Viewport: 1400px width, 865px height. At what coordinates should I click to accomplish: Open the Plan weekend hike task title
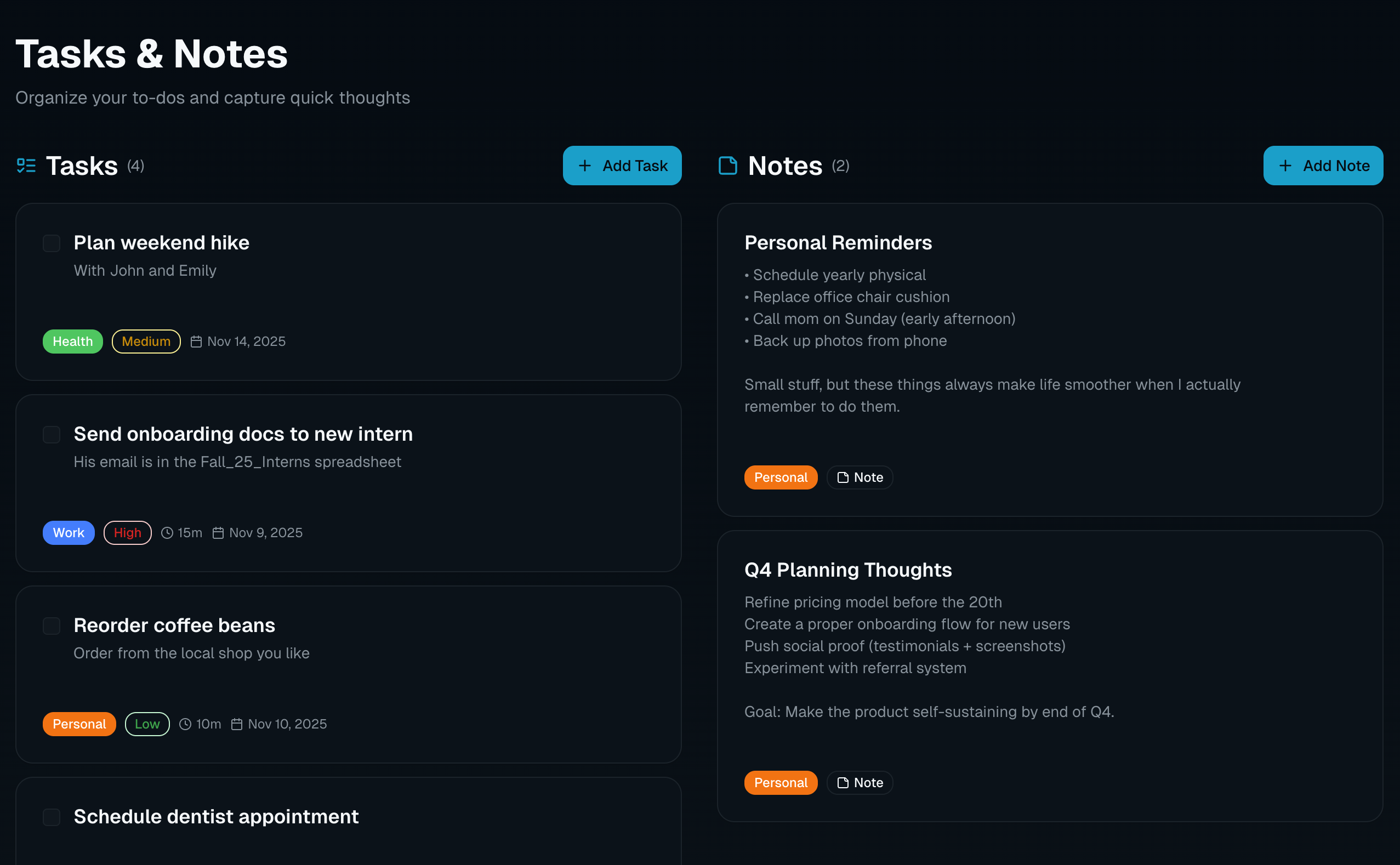click(x=161, y=243)
